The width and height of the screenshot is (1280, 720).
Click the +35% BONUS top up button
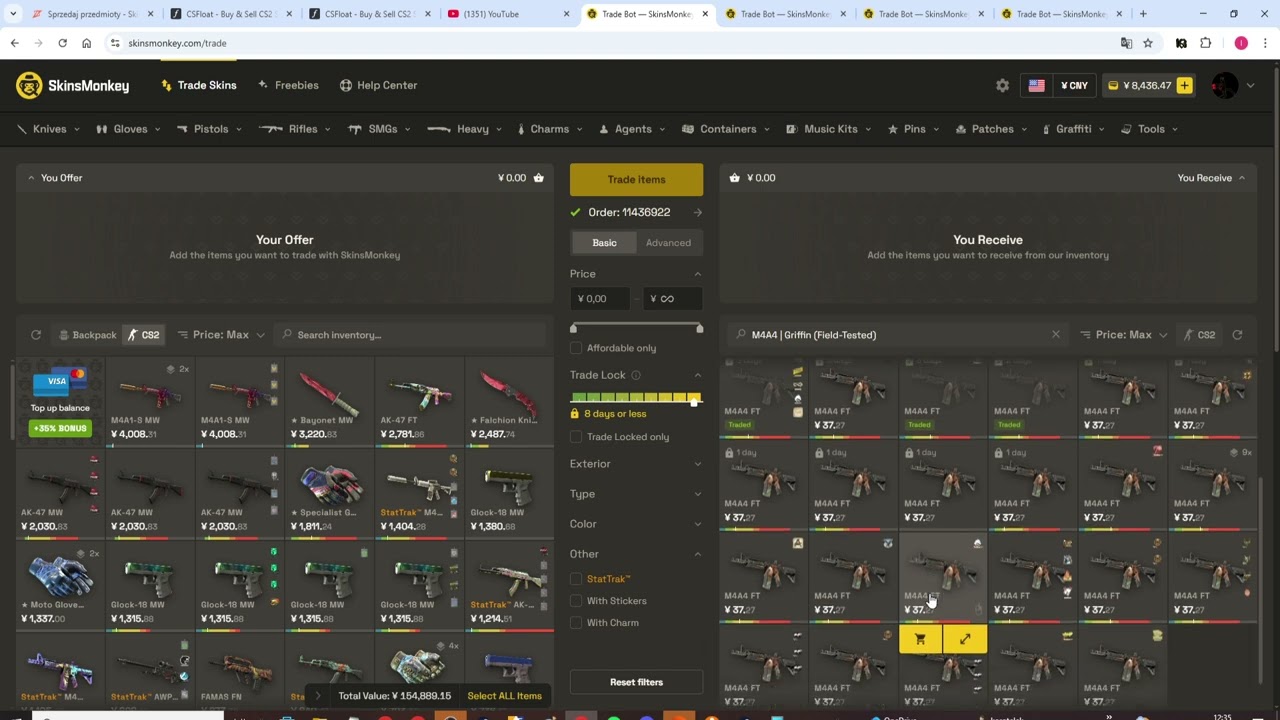pos(60,428)
